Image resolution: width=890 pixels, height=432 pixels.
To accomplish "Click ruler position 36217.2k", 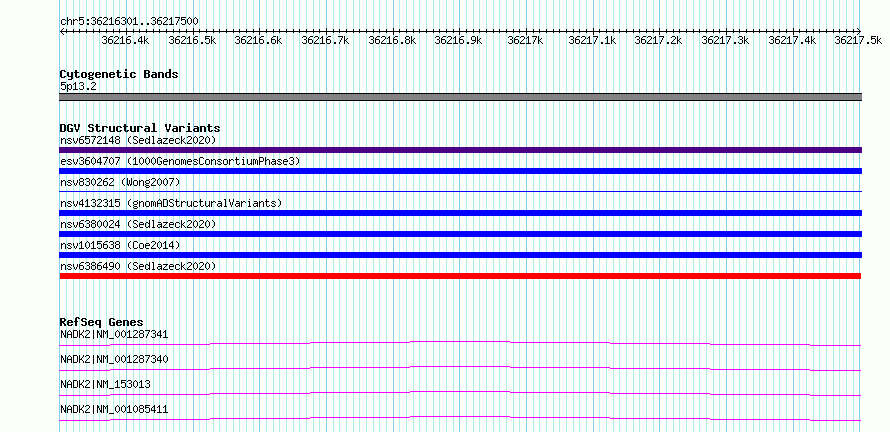I will pyautogui.click(x=660, y=40).
